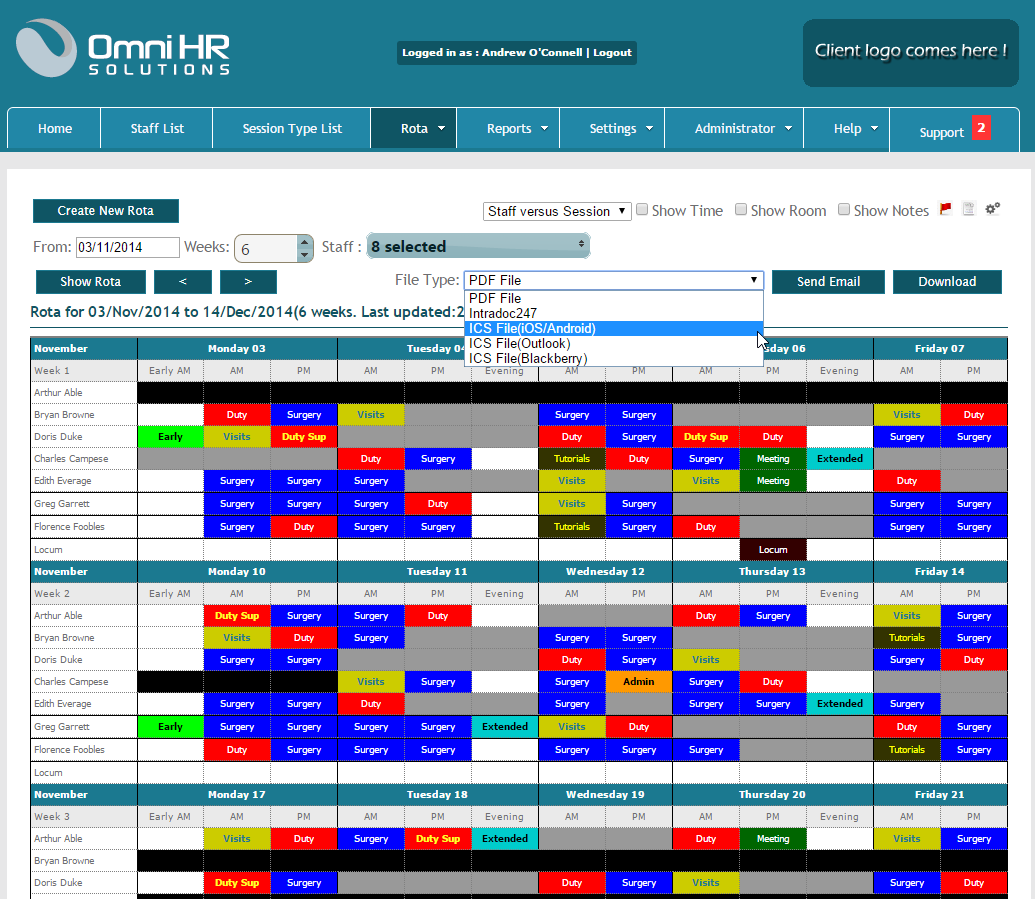Screen dimensions: 1035x899
Task: Click the Weeks number field
Action: tap(266, 248)
